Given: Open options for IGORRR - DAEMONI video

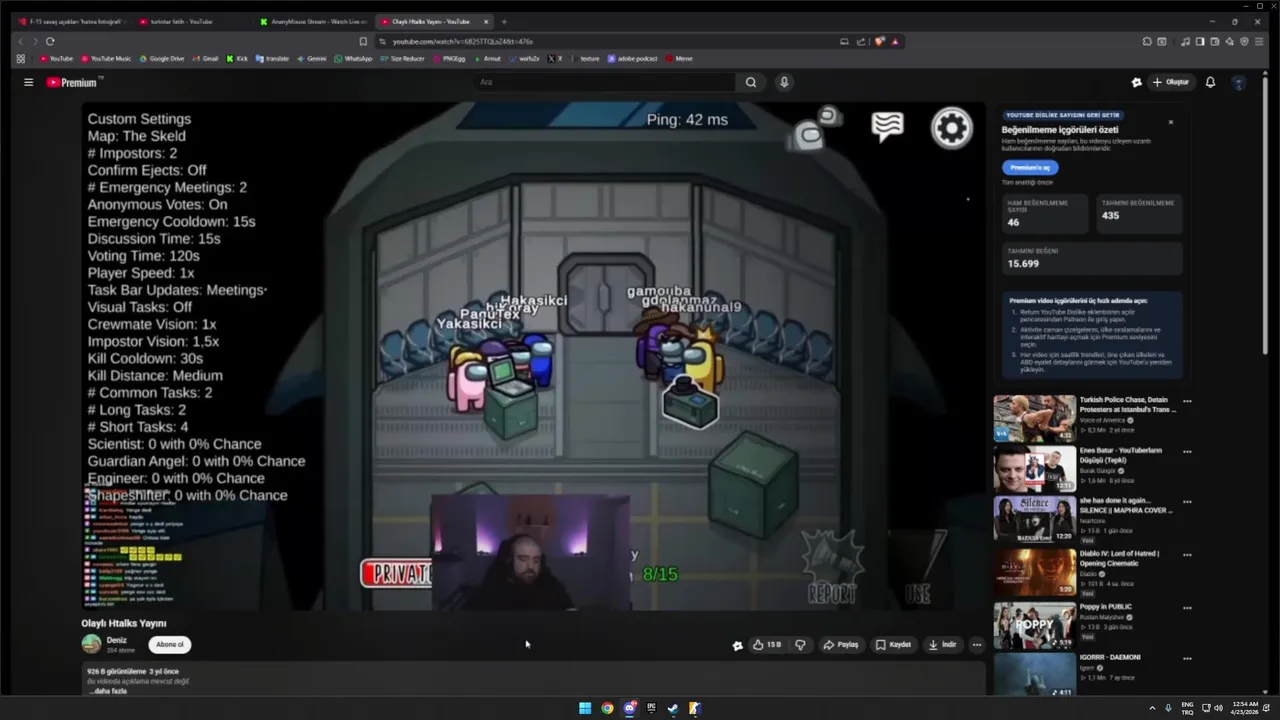Looking at the screenshot, I should coord(1187,659).
